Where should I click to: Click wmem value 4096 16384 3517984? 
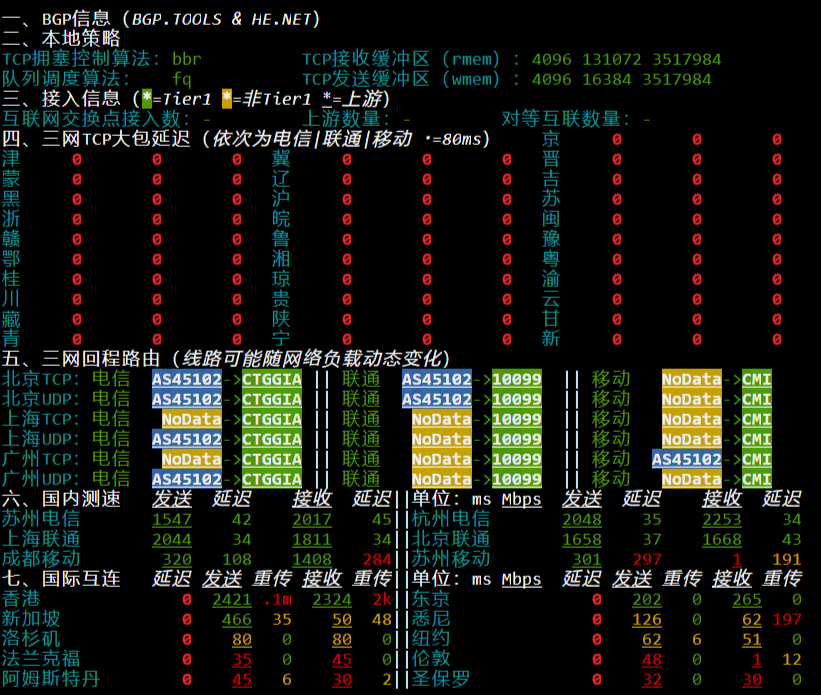[621, 79]
